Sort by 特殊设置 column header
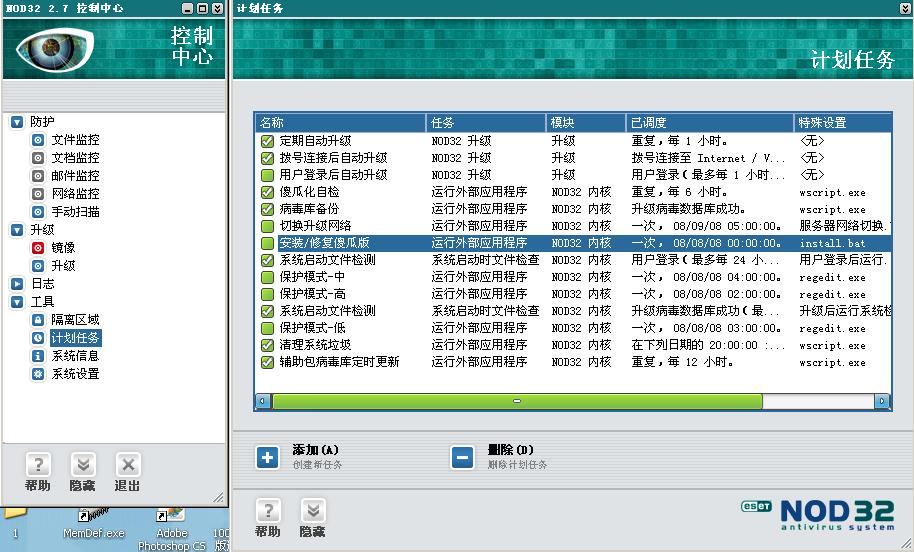The height and width of the screenshot is (552, 914). click(843, 122)
